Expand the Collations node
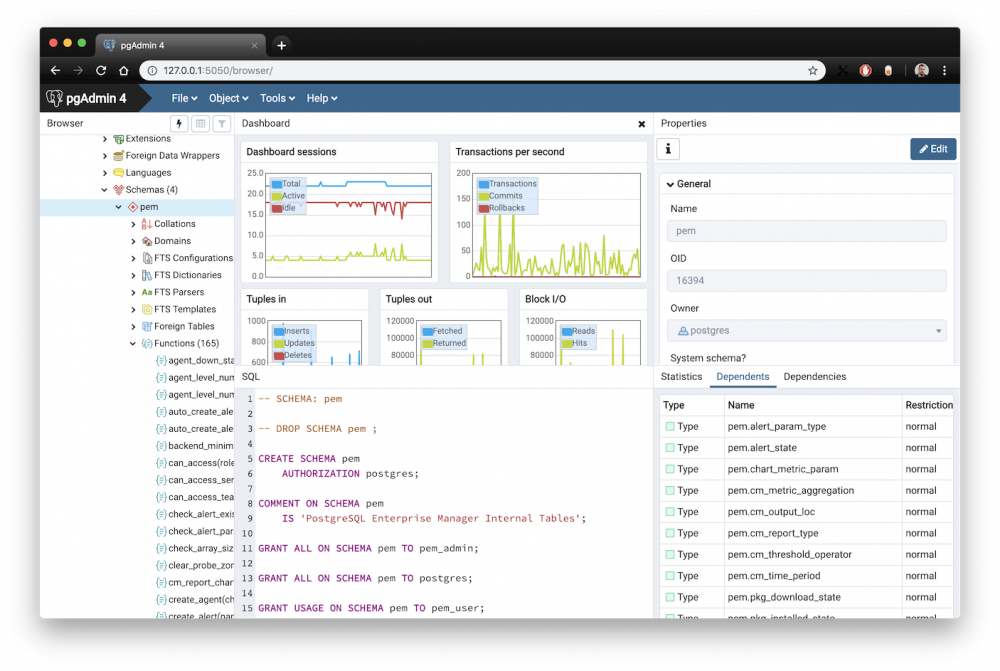This screenshot has height=671, width=1000. [133, 224]
